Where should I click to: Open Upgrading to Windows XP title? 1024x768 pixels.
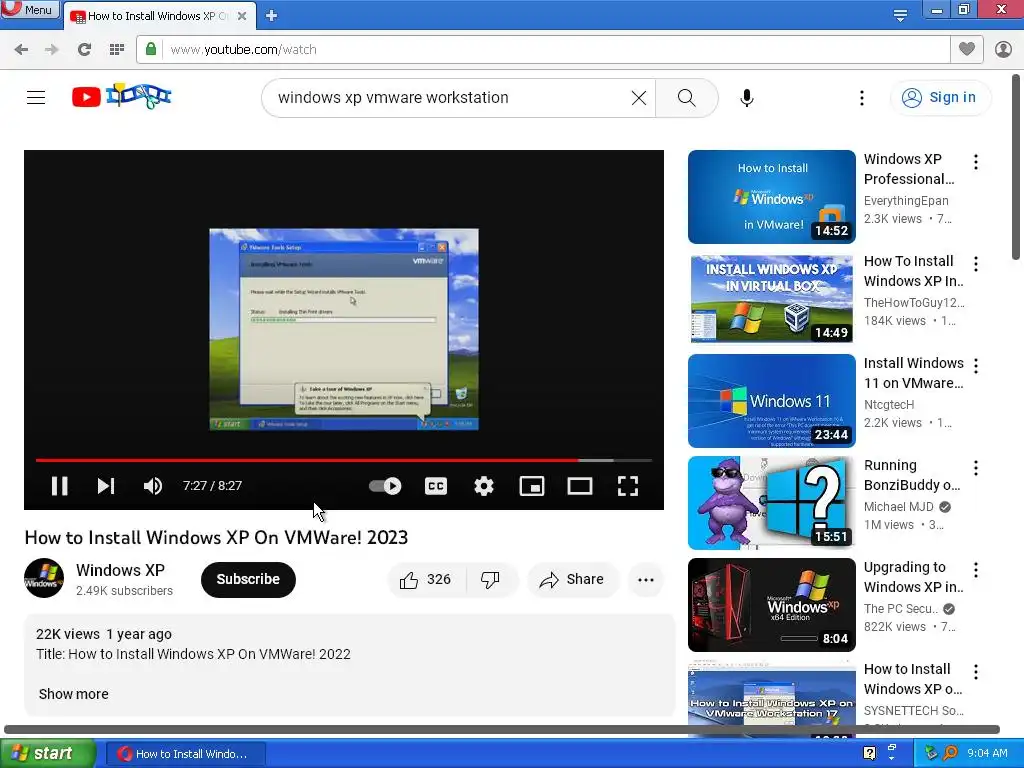(914, 577)
